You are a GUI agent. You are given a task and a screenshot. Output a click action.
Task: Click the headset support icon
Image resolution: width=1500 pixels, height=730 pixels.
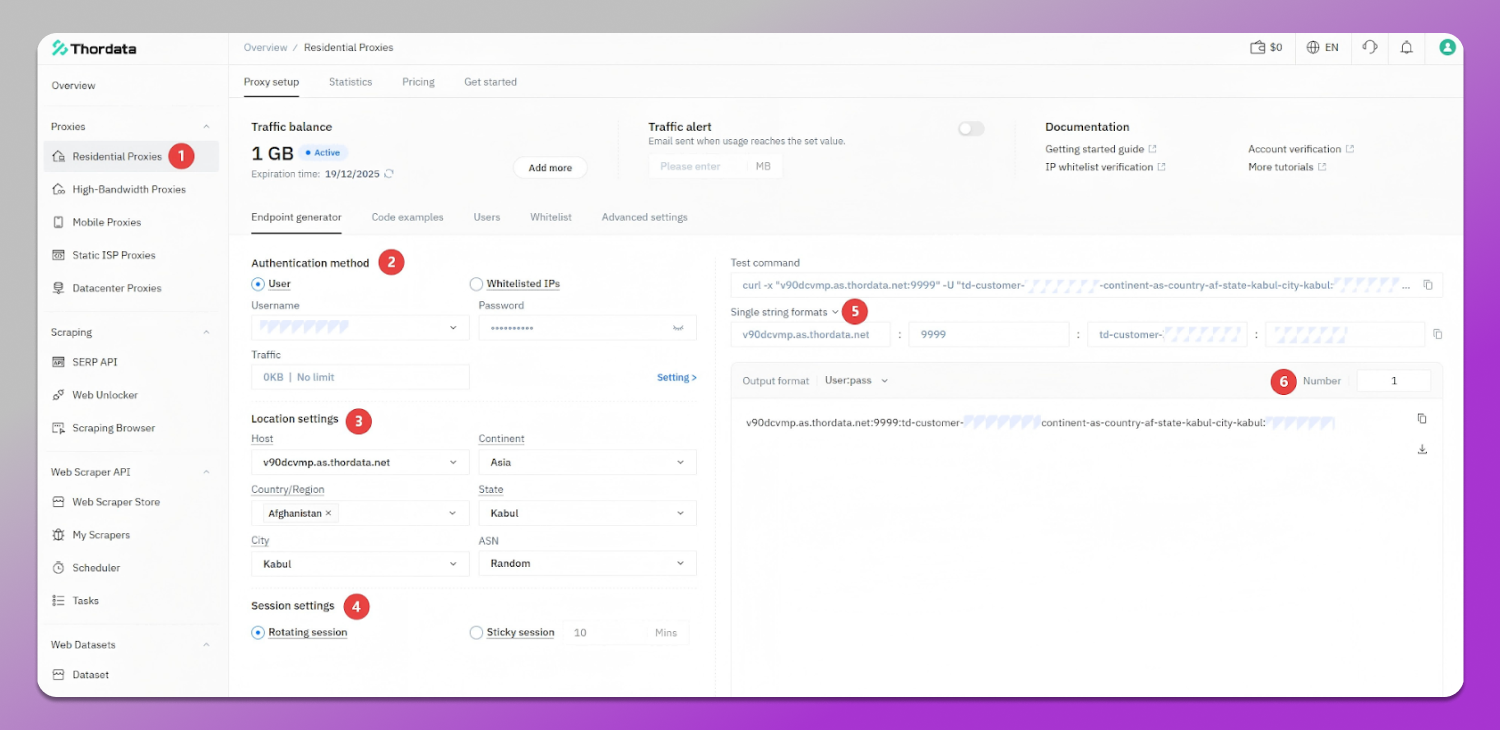click(1369, 47)
